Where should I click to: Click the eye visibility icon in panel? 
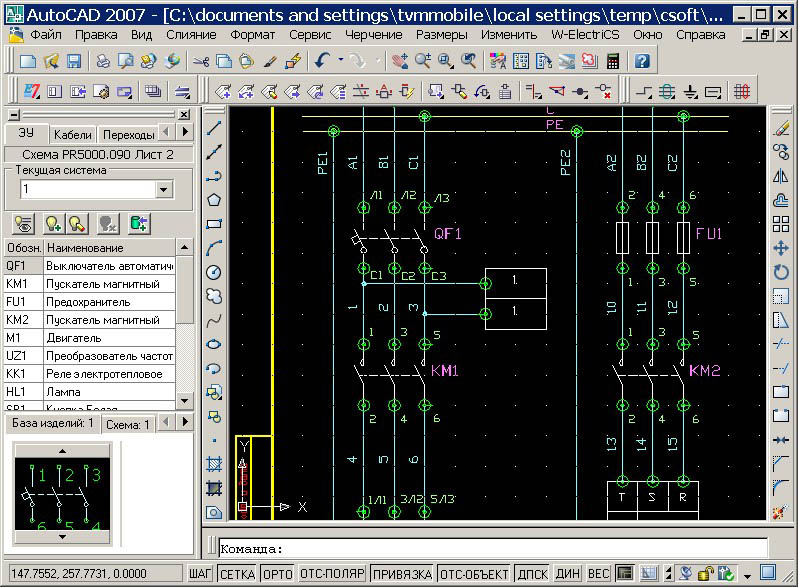(x=24, y=224)
